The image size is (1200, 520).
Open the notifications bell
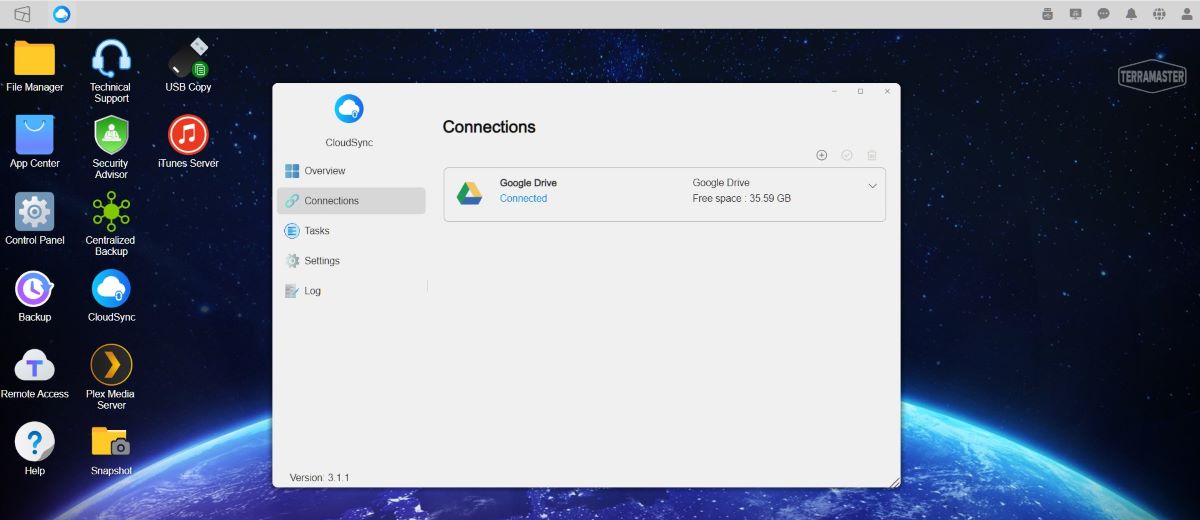(1131, 14)
